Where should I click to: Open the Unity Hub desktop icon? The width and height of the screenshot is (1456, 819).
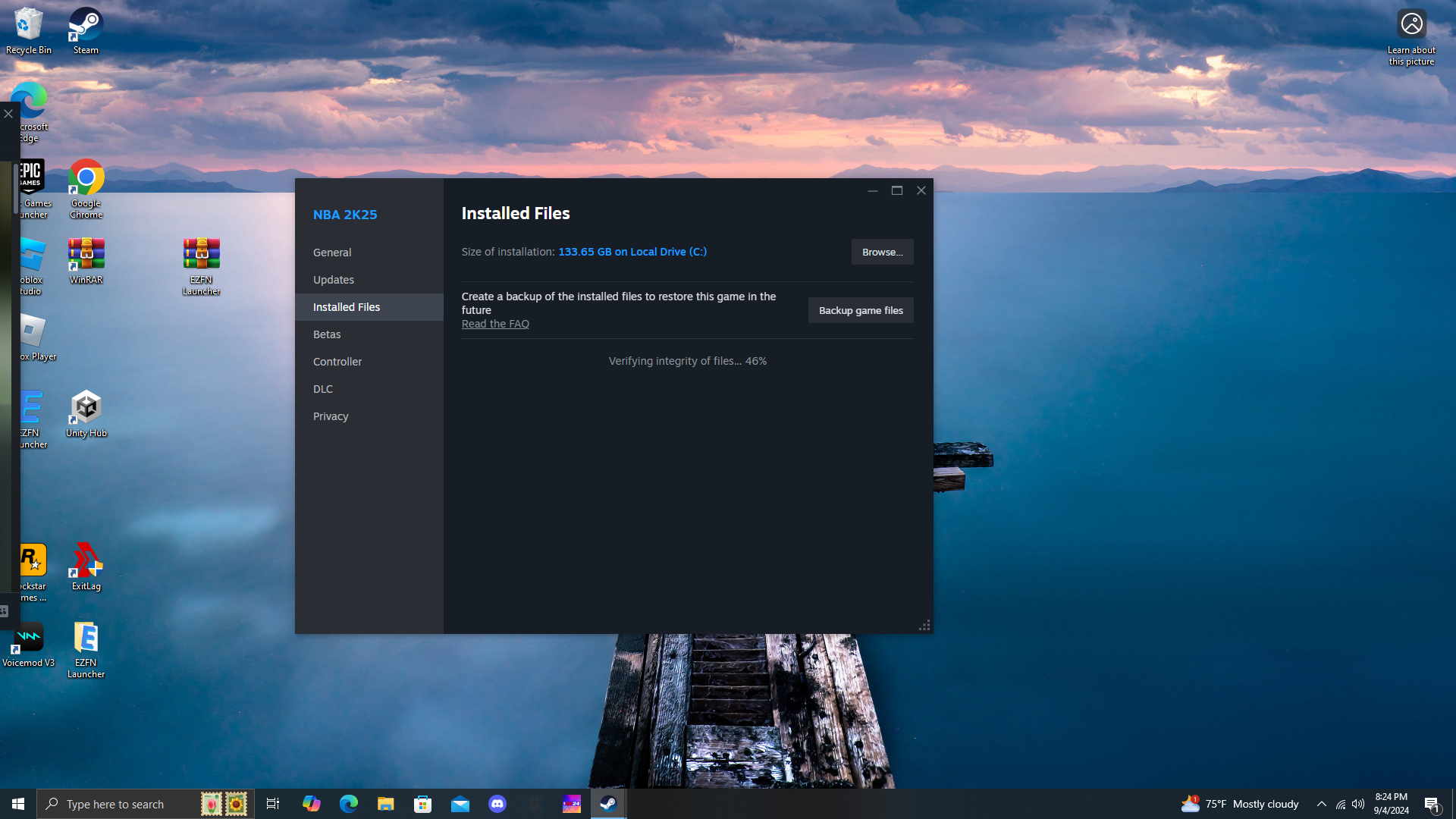[x=86, y=413]
